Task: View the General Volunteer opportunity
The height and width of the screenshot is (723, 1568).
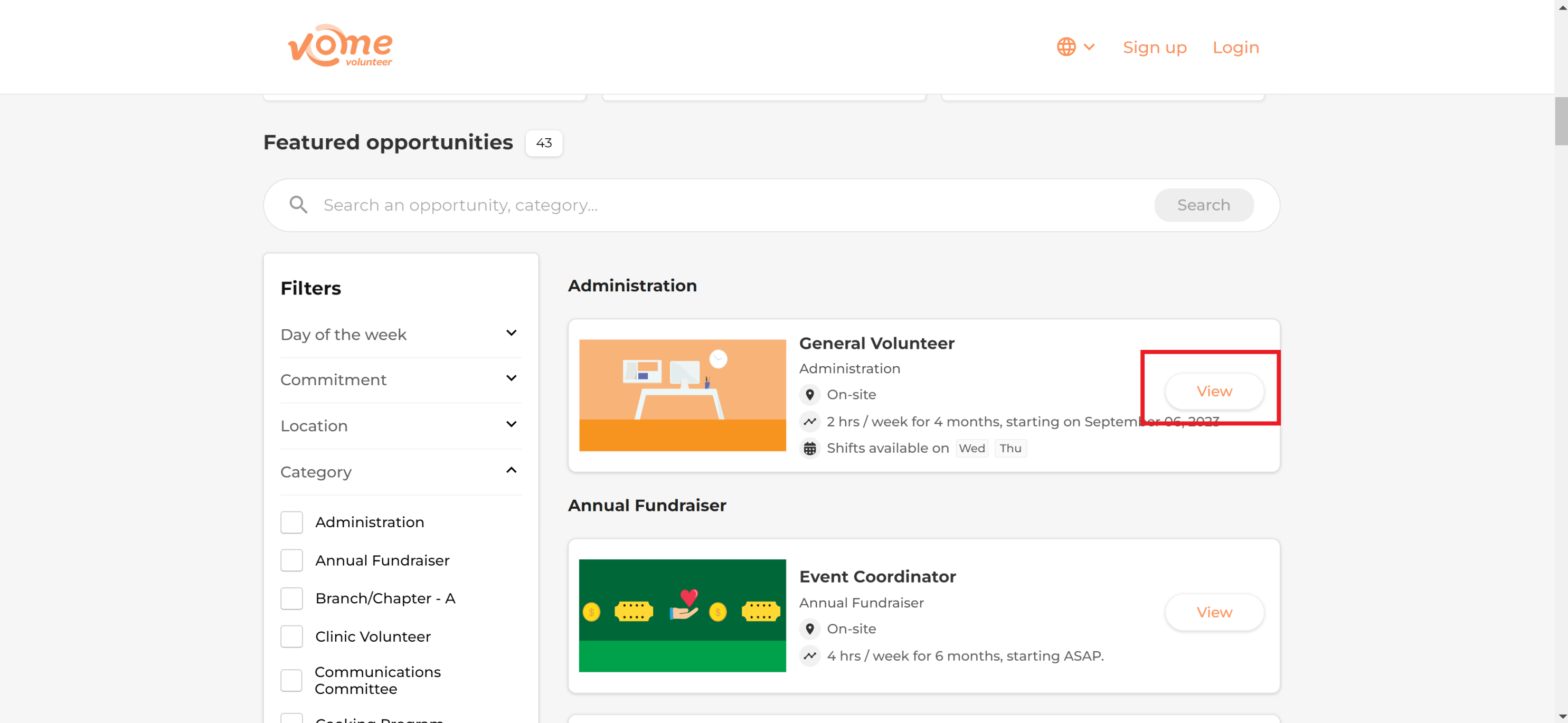Action: click(1214, 392)
